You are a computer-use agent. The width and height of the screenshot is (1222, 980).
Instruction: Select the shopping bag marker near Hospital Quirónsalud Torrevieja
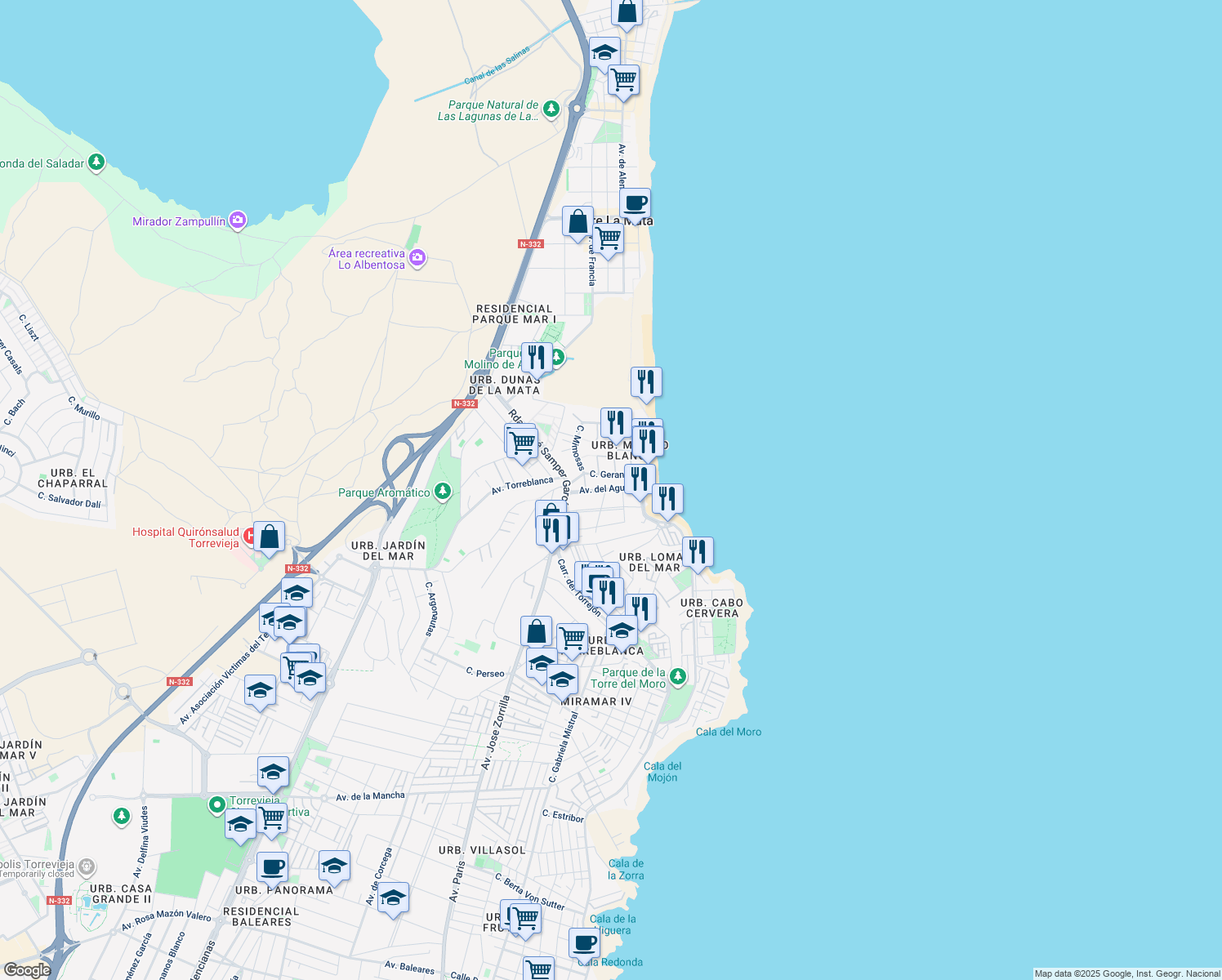(269, 535)
